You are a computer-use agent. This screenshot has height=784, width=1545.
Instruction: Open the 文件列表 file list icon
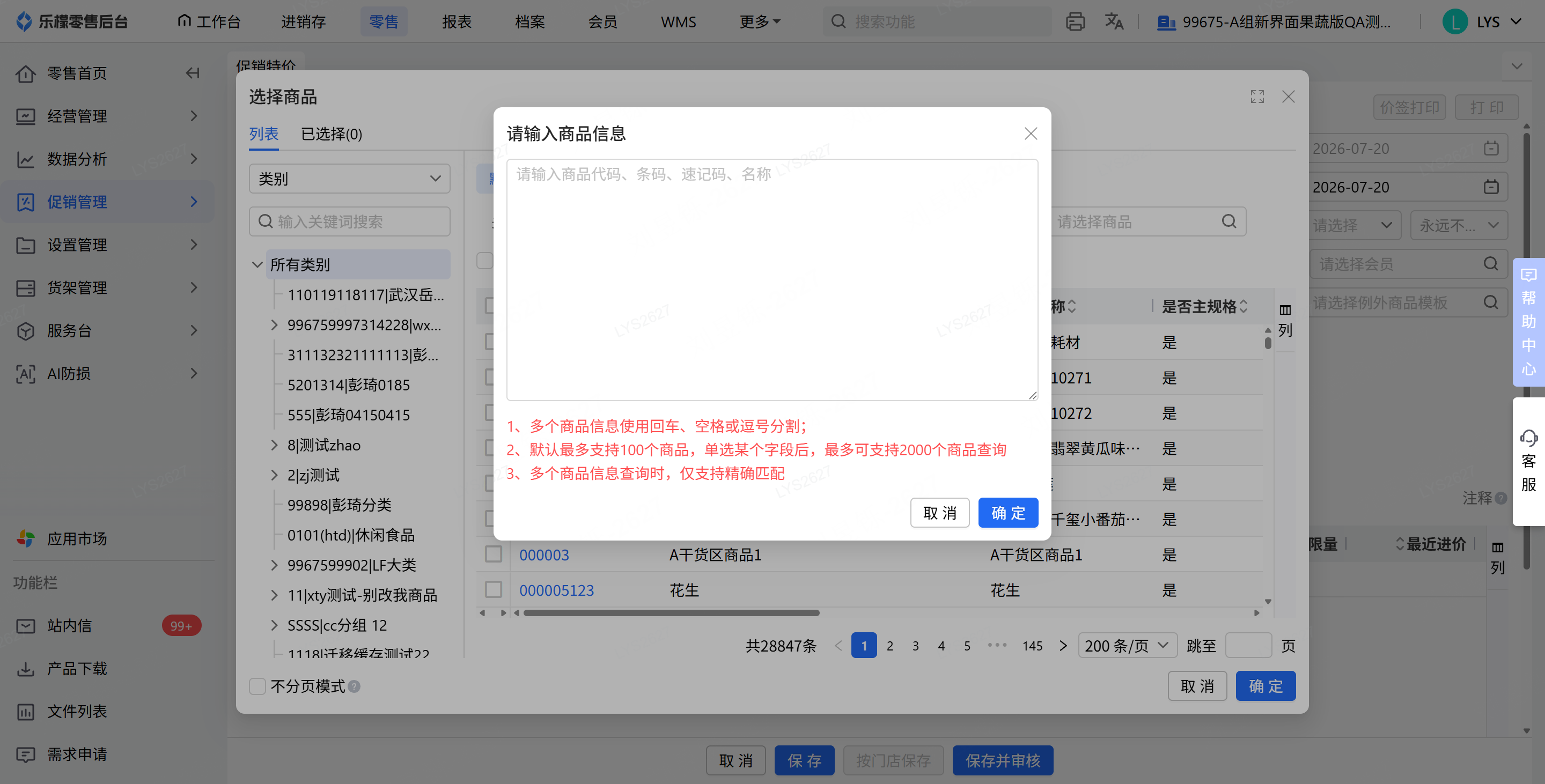pyautogui.click(x=25, y=712)
